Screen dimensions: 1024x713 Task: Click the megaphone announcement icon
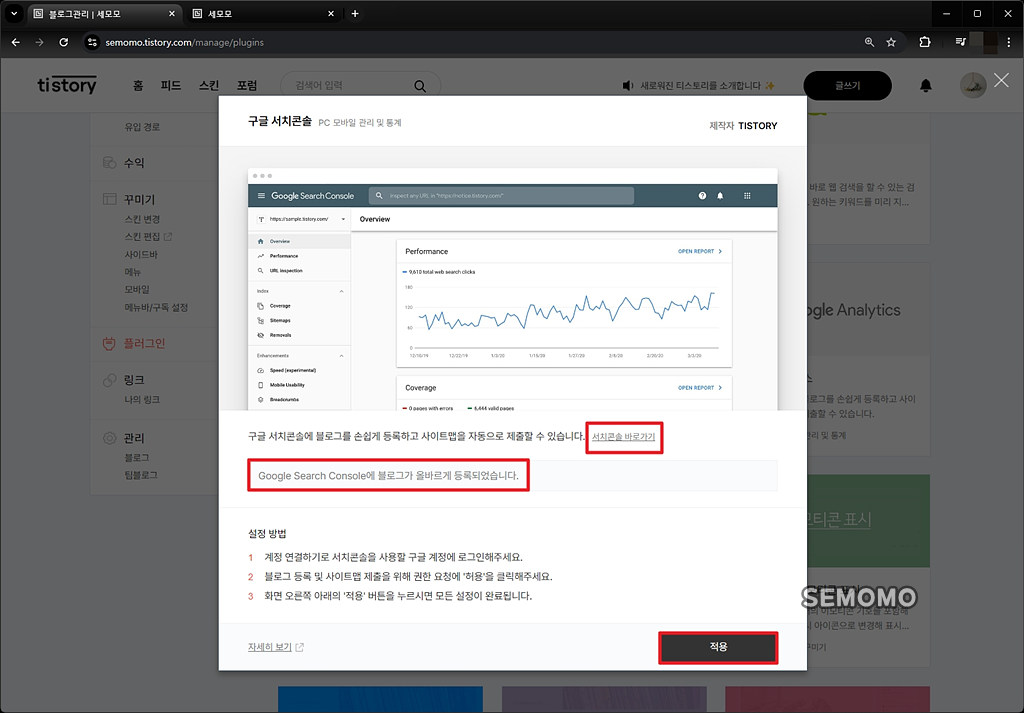628,86
